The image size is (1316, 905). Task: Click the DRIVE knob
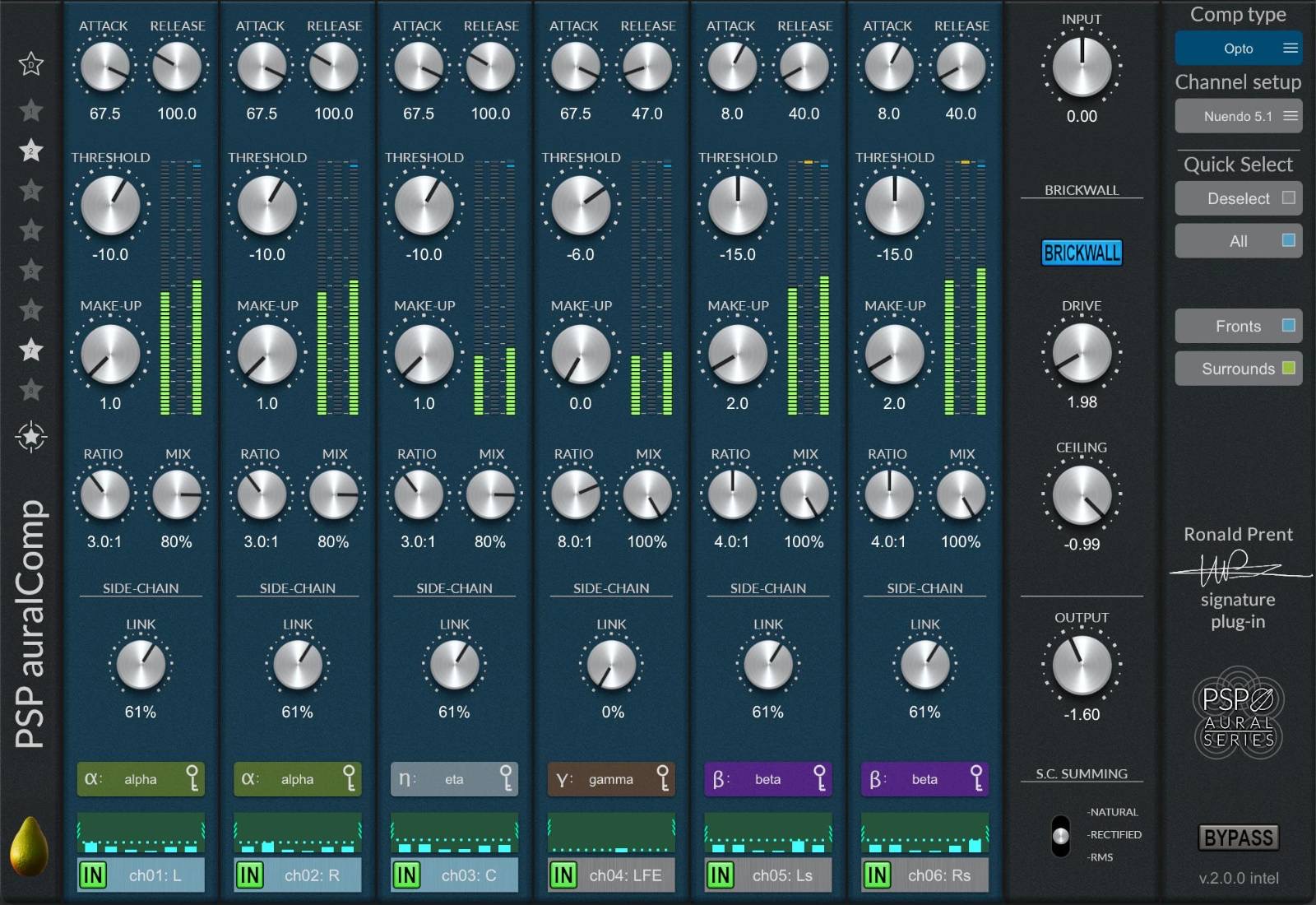pos(1082,353)
